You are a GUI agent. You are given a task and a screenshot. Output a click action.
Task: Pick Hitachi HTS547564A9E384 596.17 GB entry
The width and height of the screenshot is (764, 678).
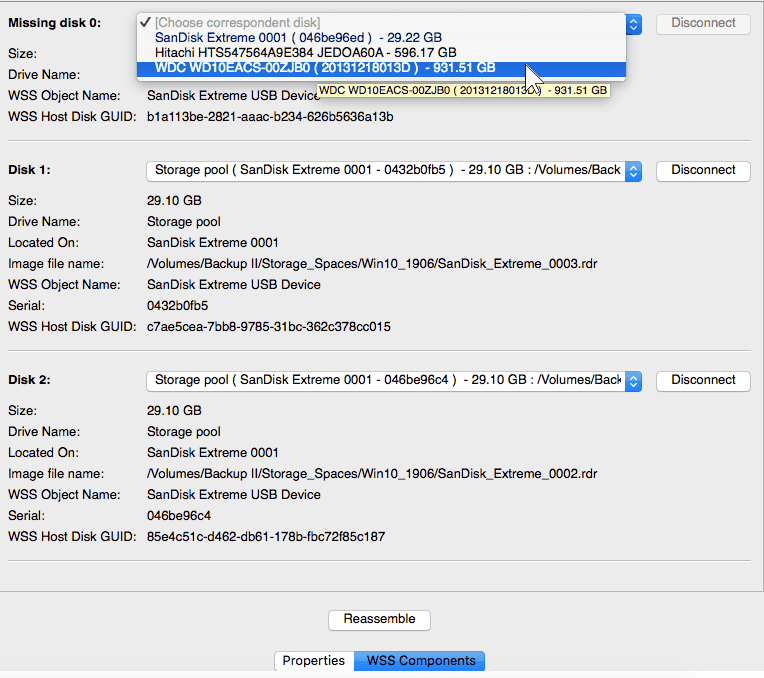coord(381,53)
